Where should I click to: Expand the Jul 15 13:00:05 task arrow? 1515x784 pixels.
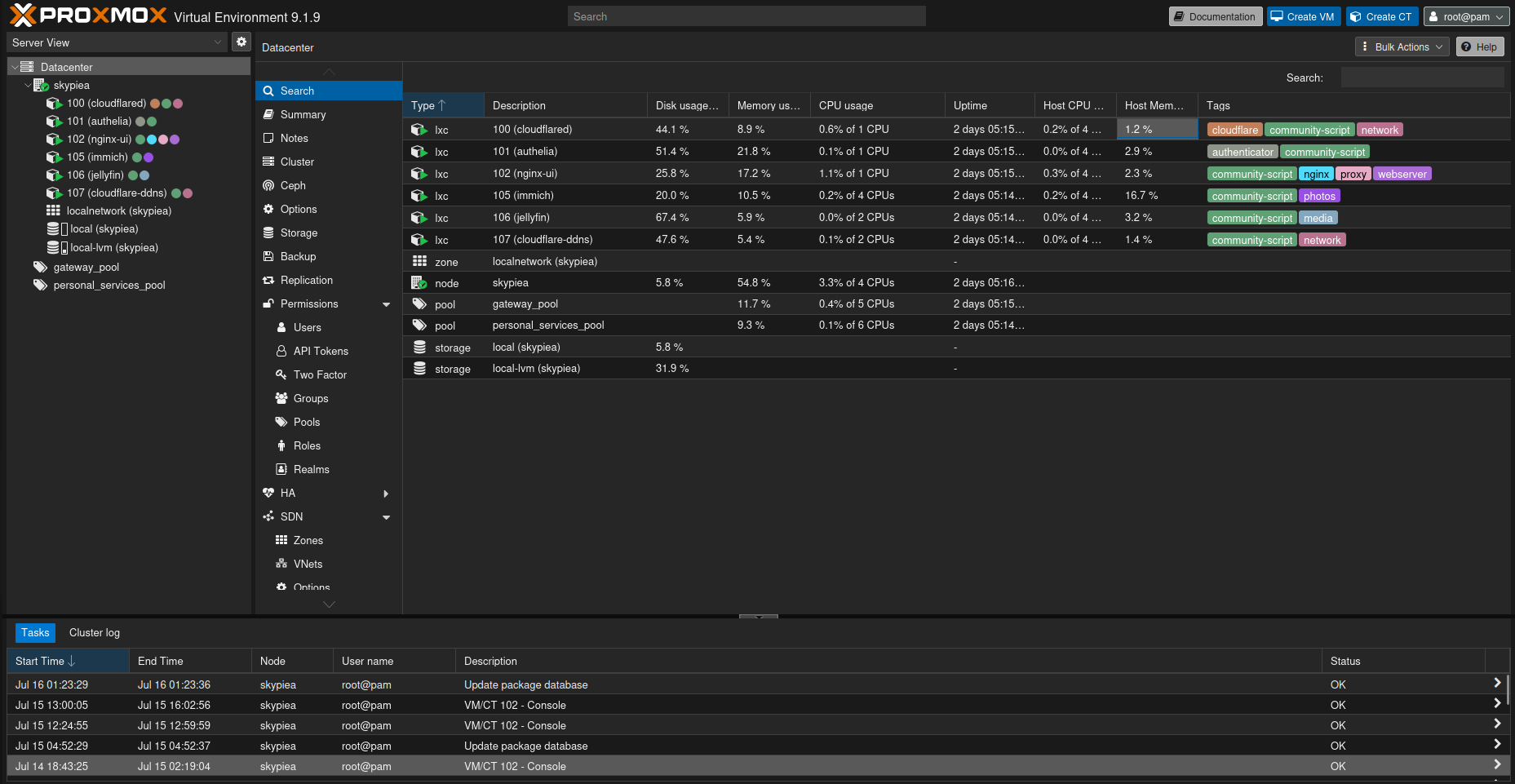1497,704
